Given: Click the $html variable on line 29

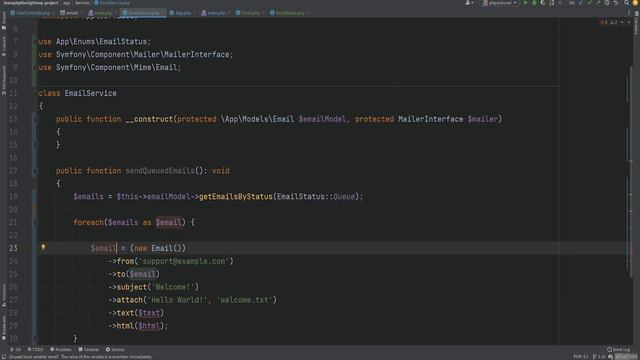Looking at the screenshot, I should (x=149, y=326).
